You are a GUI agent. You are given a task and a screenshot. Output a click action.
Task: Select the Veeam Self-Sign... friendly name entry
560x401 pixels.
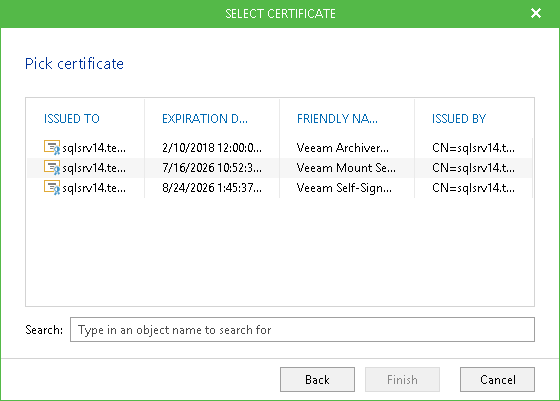click(344, 188)
